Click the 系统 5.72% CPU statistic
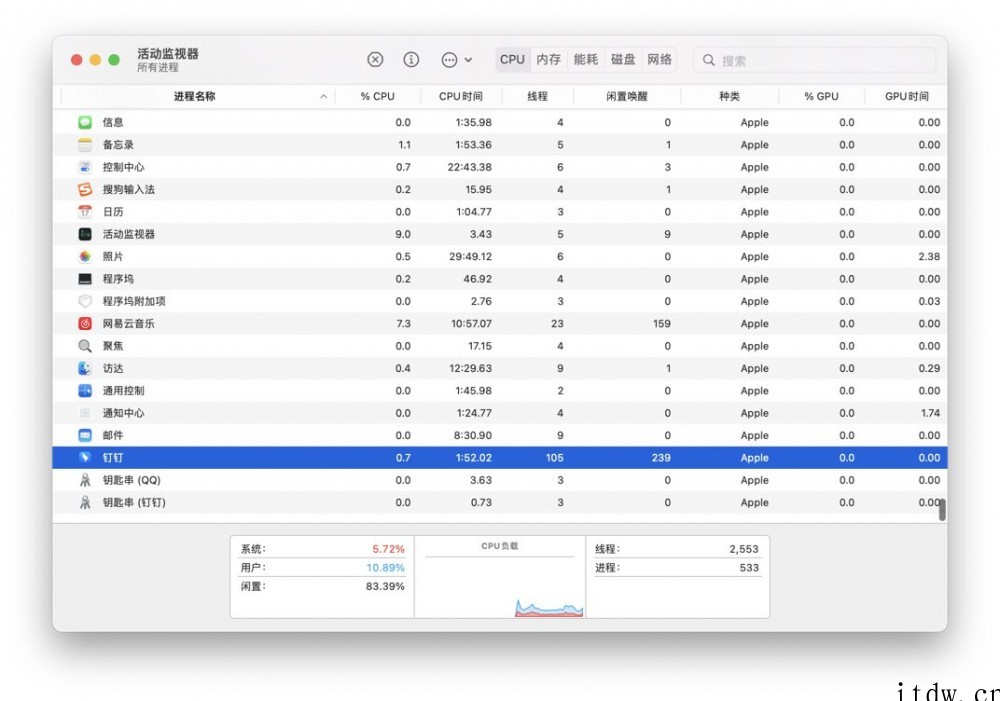The image size is (1000, 701). [x=322, y=549]
